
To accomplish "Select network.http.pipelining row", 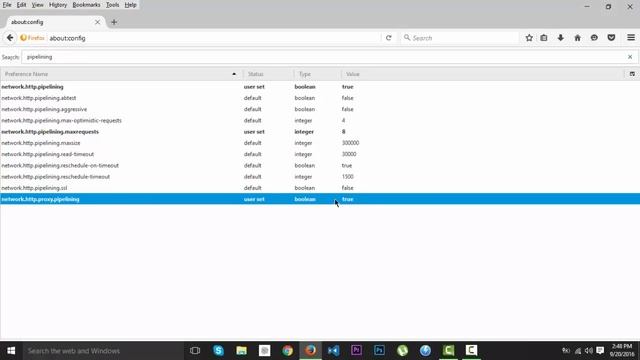I will pos(320,87).
